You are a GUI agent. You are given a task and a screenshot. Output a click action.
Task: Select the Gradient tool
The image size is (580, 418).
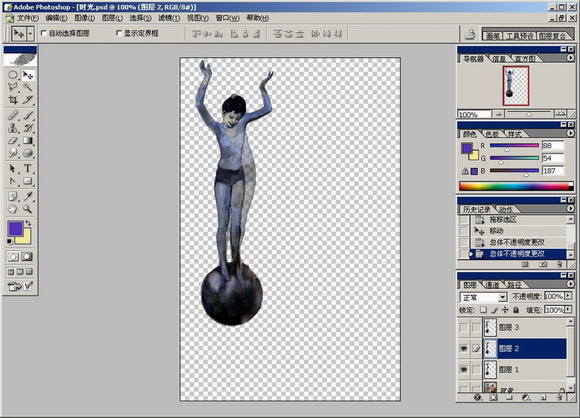point(28,141)
